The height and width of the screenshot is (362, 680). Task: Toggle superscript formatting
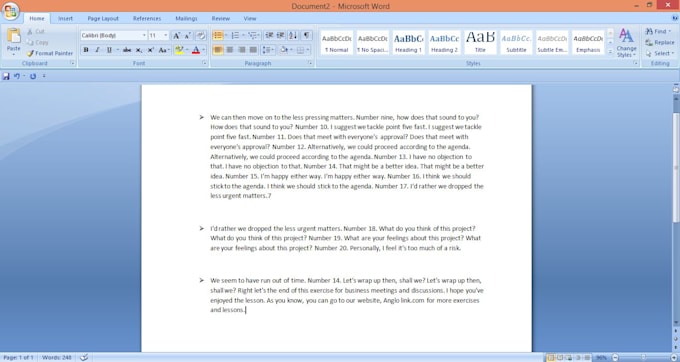[150, 50]
